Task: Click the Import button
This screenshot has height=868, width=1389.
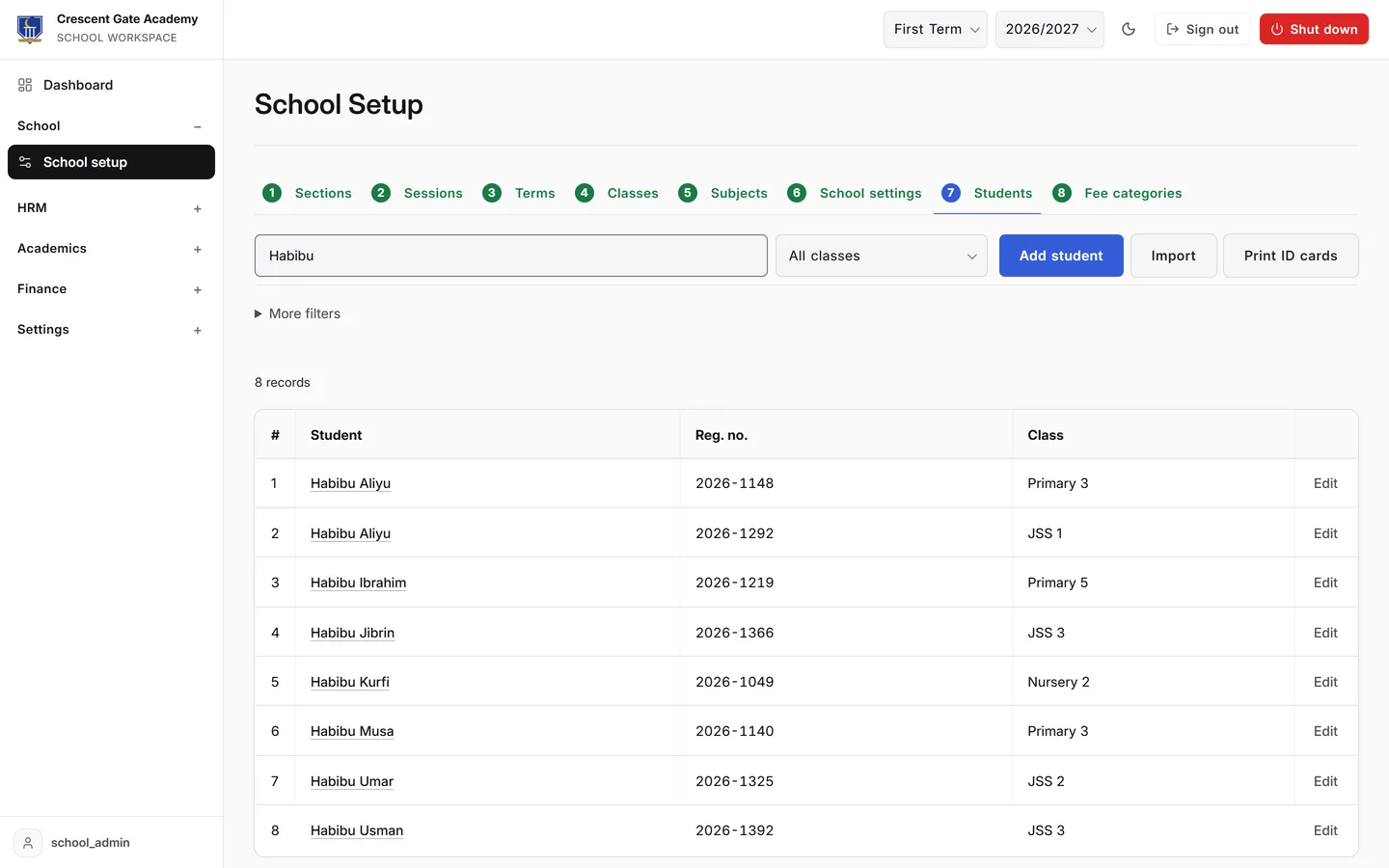Action: [x=1173, y=256]
